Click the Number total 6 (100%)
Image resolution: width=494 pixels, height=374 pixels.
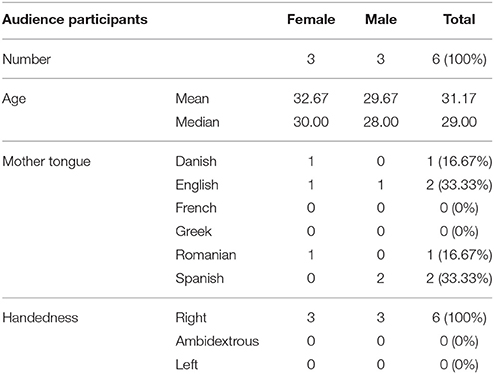pyautogui.click(x=459, y=59)
